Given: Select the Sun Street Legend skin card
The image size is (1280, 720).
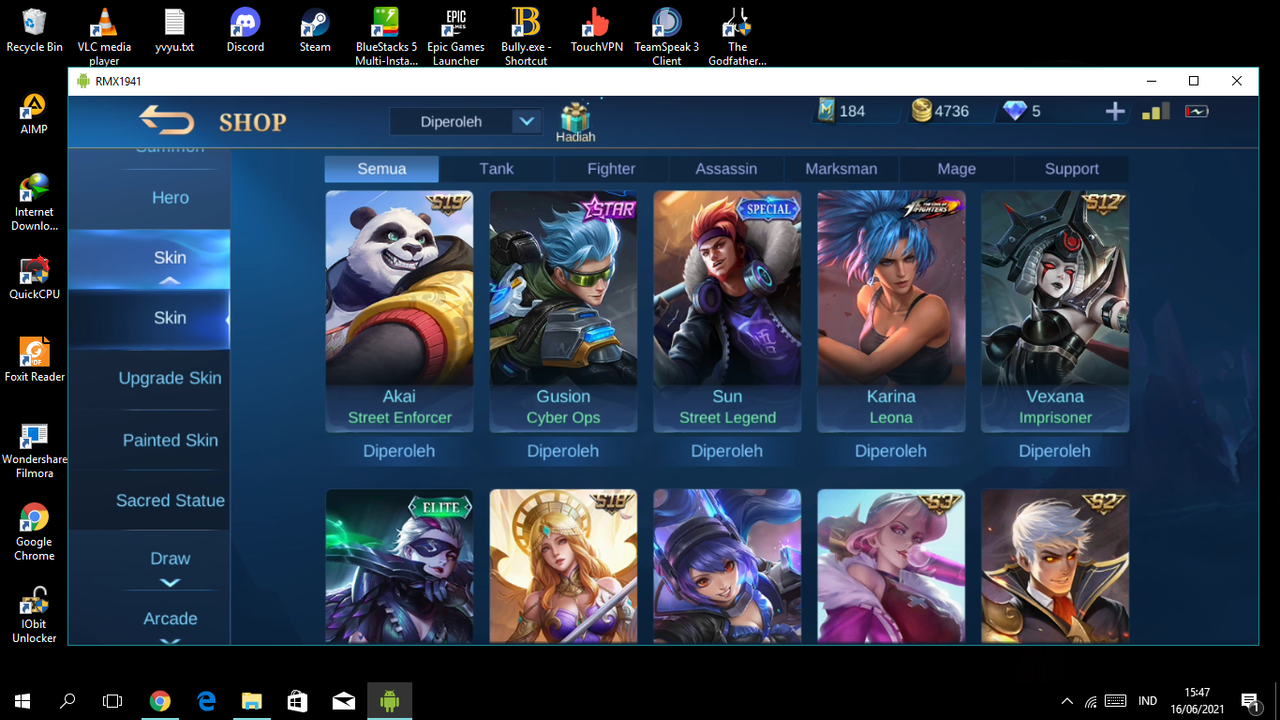Looking at the screenshot, I should point(727,311).
